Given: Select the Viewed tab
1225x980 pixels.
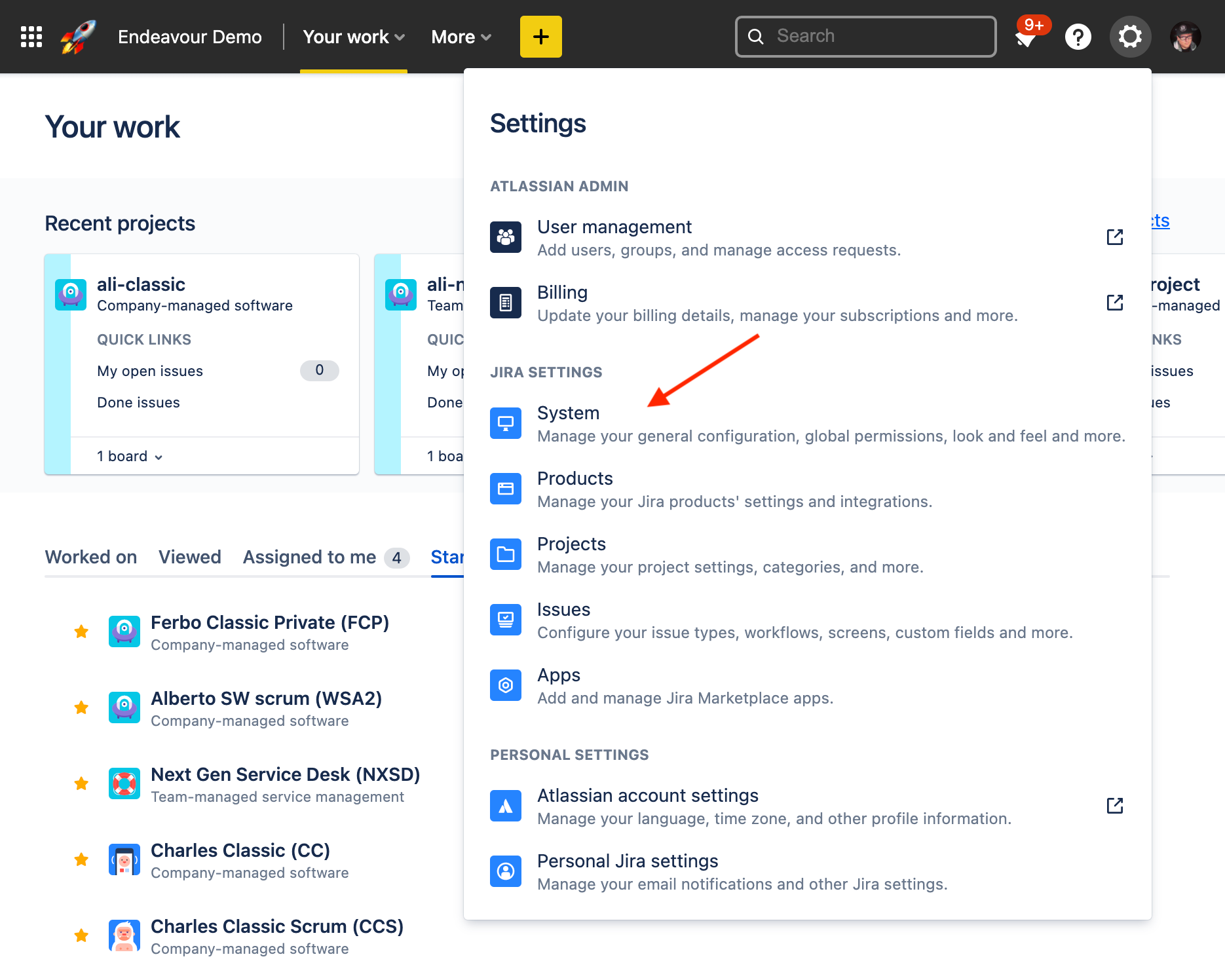Looking at the screenshot, I should 189,557.
